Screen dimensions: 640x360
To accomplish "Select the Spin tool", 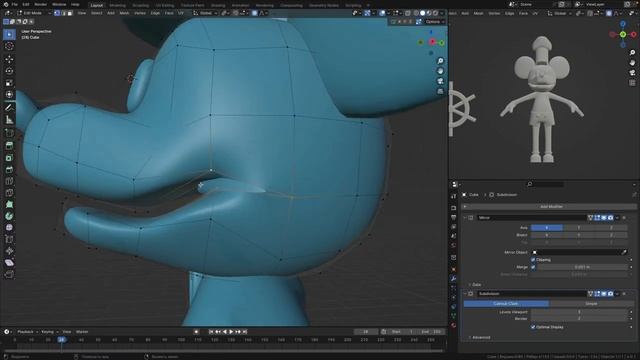I will (9, 216).
